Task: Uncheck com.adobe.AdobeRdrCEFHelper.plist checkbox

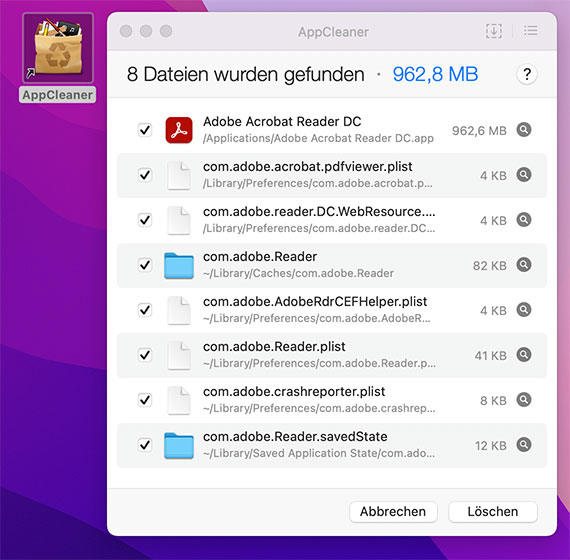Action: (x=145, y=310)
